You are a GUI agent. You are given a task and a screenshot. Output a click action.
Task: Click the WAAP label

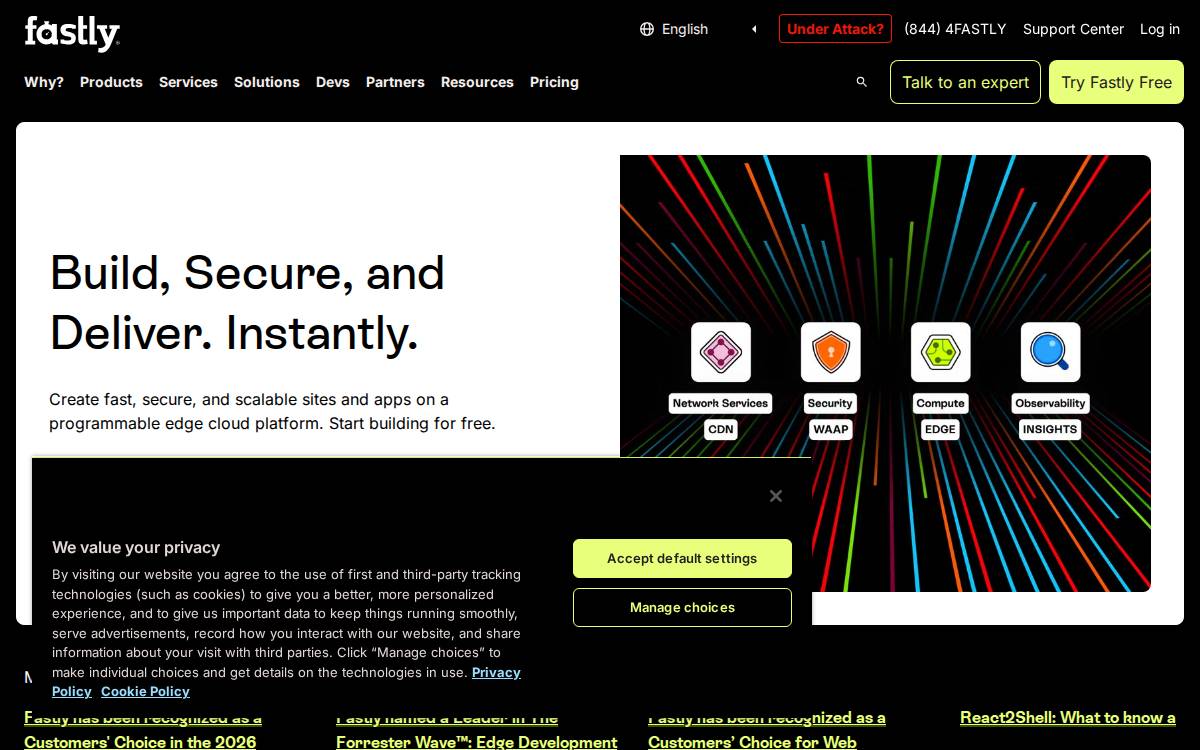pos(830,429)
